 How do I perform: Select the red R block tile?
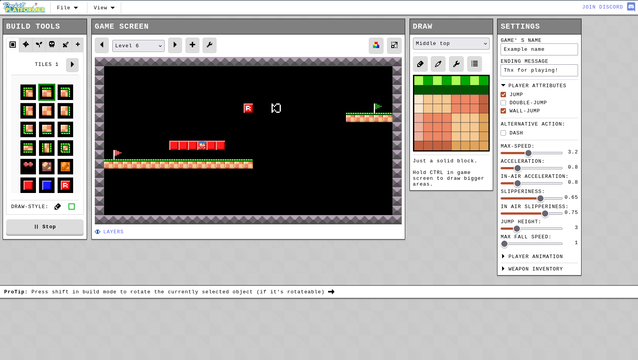[x=65, y=185]
